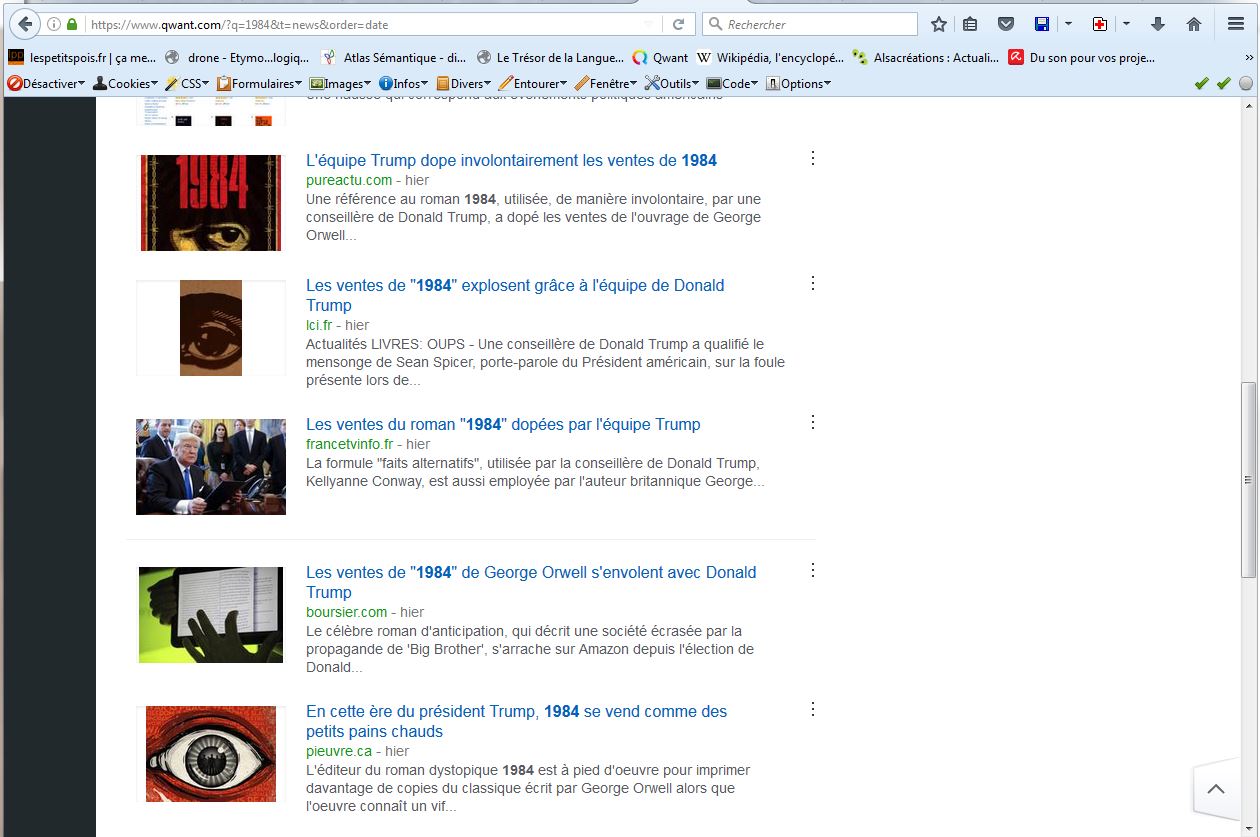Bookmark this page with the star icon
The image size is (1260, 837).
coord(938,24)
